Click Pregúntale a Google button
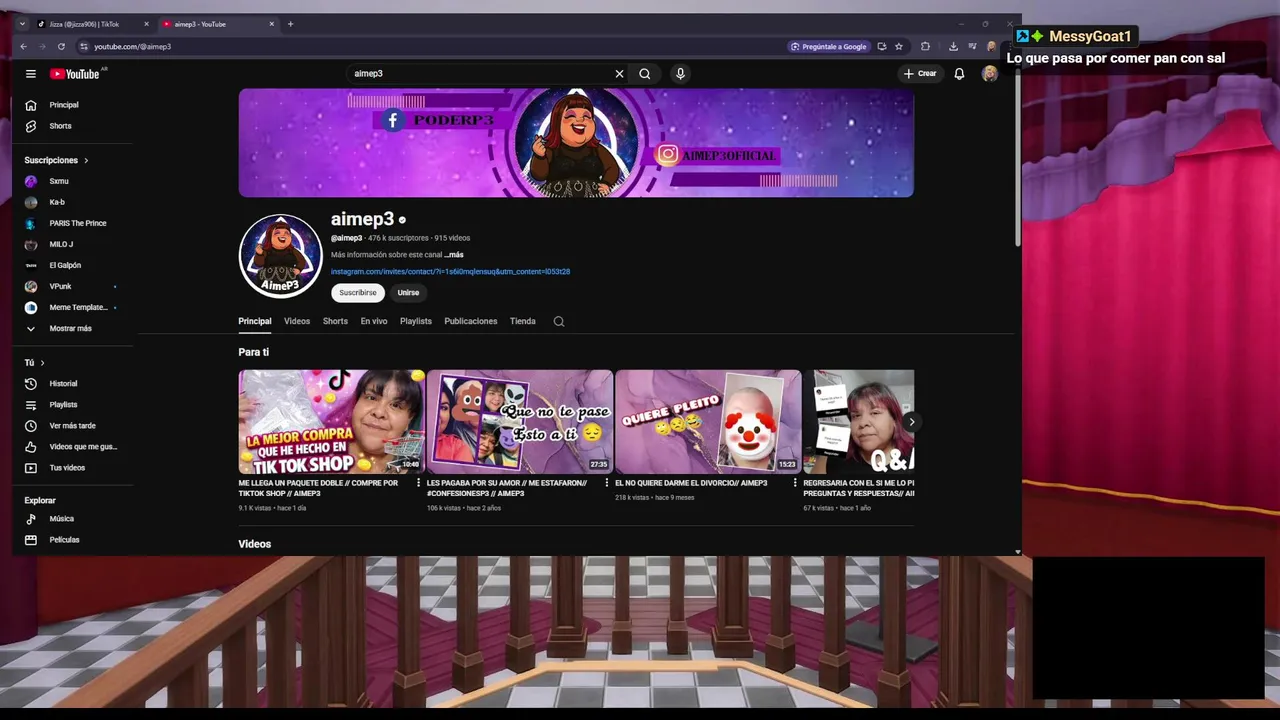The width and height of the screenshot is (1280, 720). click(x=828, y=47)
